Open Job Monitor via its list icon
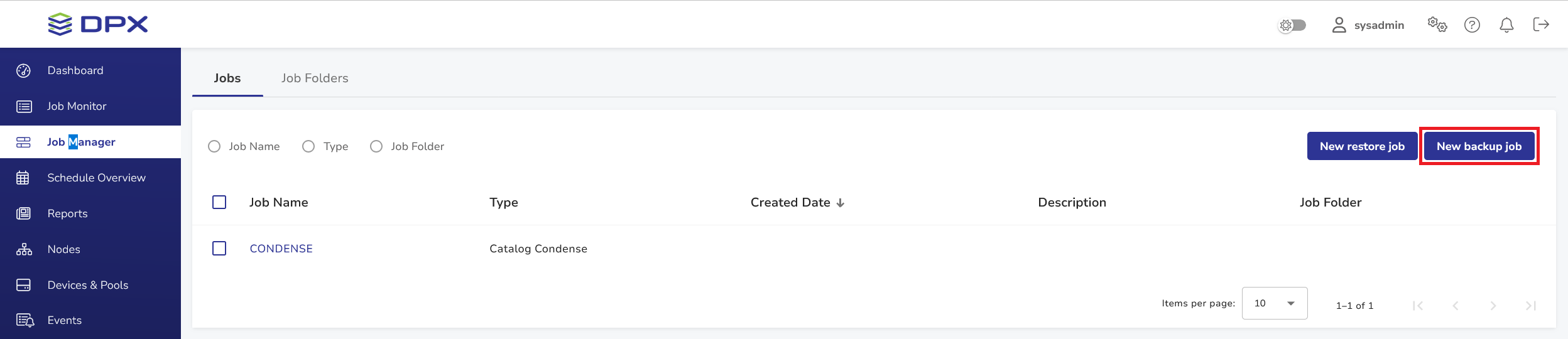The width and height of the screenshot is (1568, 339). point(24,107)
